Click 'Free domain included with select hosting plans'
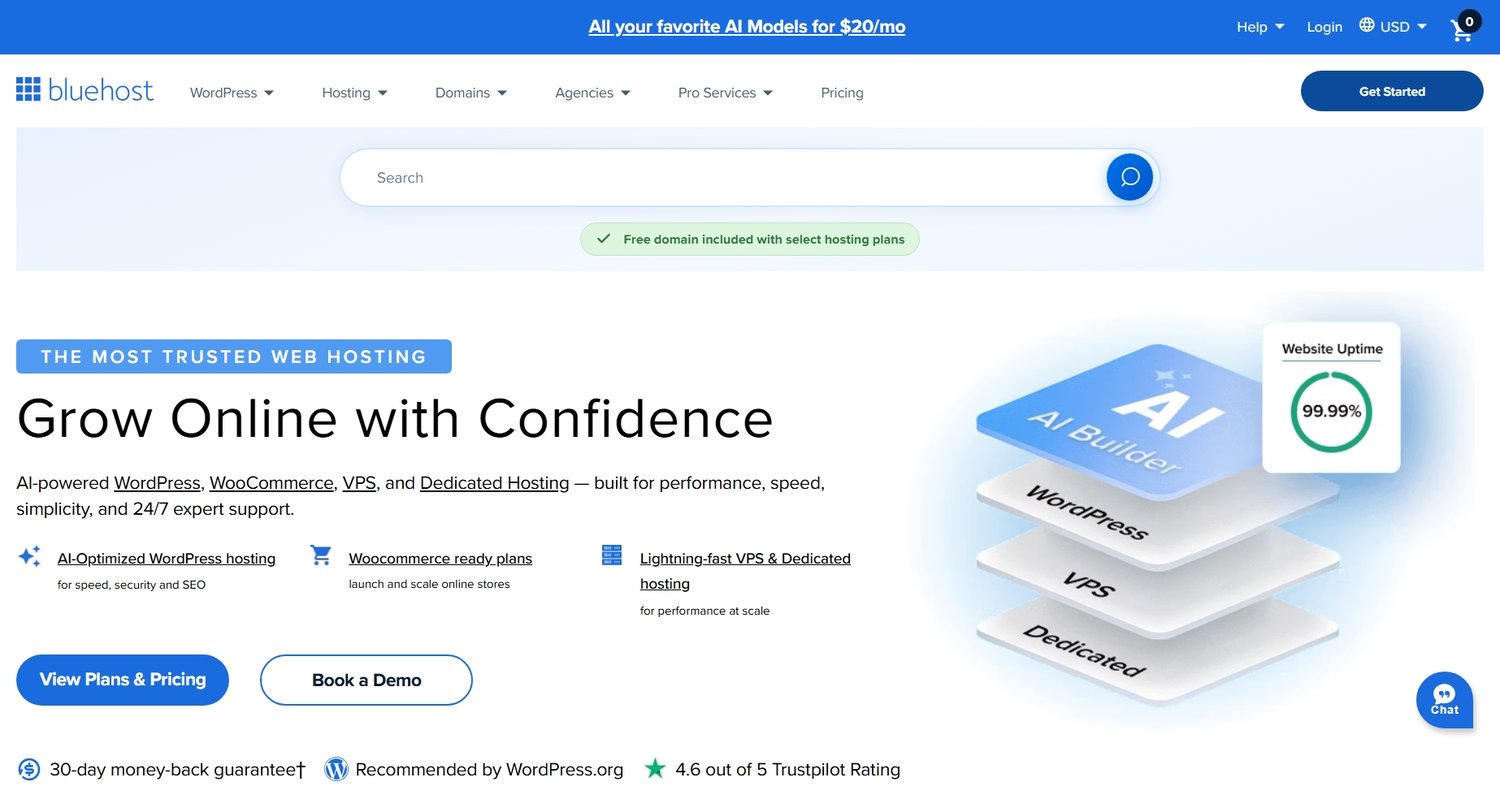 764,239
